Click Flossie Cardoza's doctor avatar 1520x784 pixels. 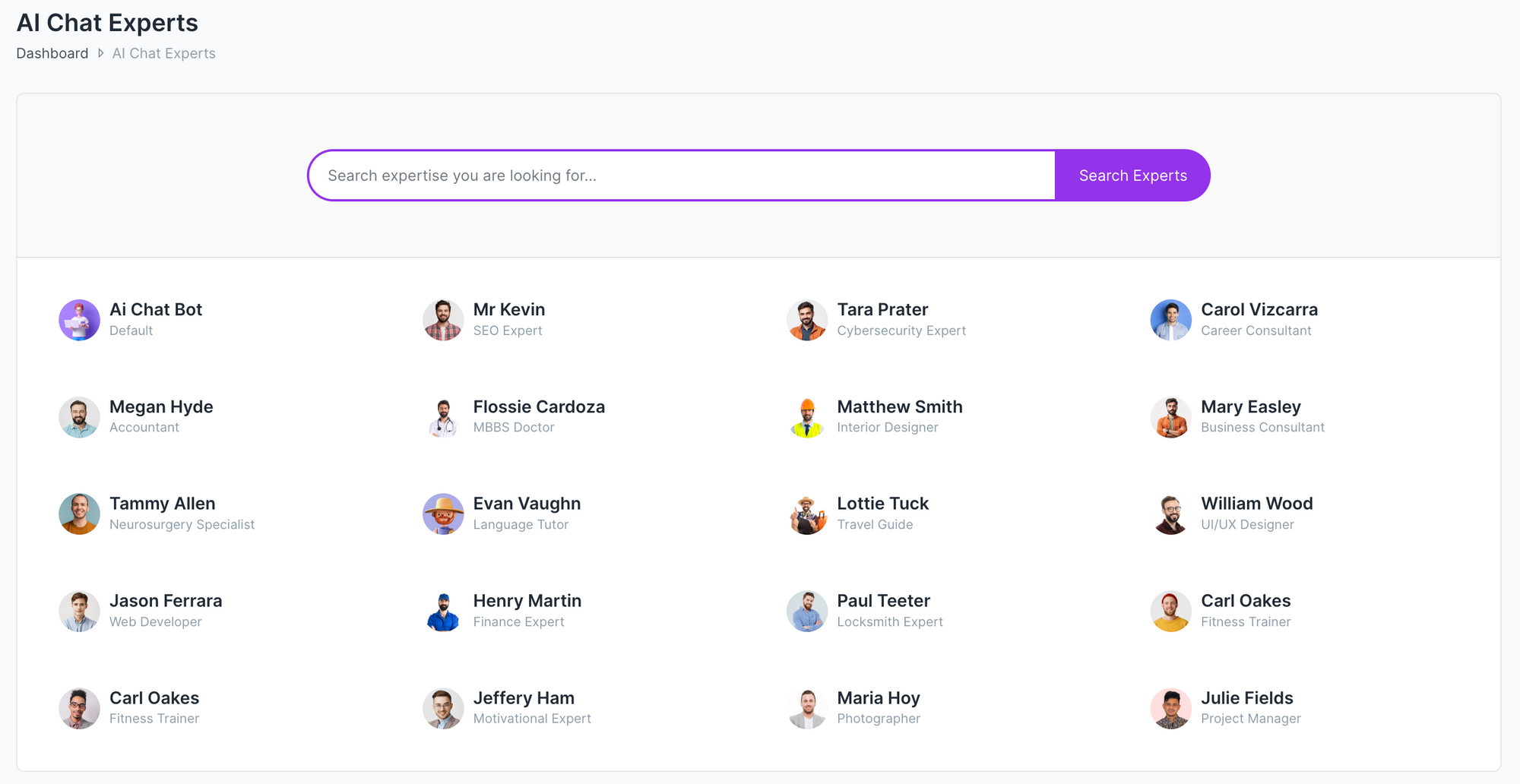[x=443, y=417]
